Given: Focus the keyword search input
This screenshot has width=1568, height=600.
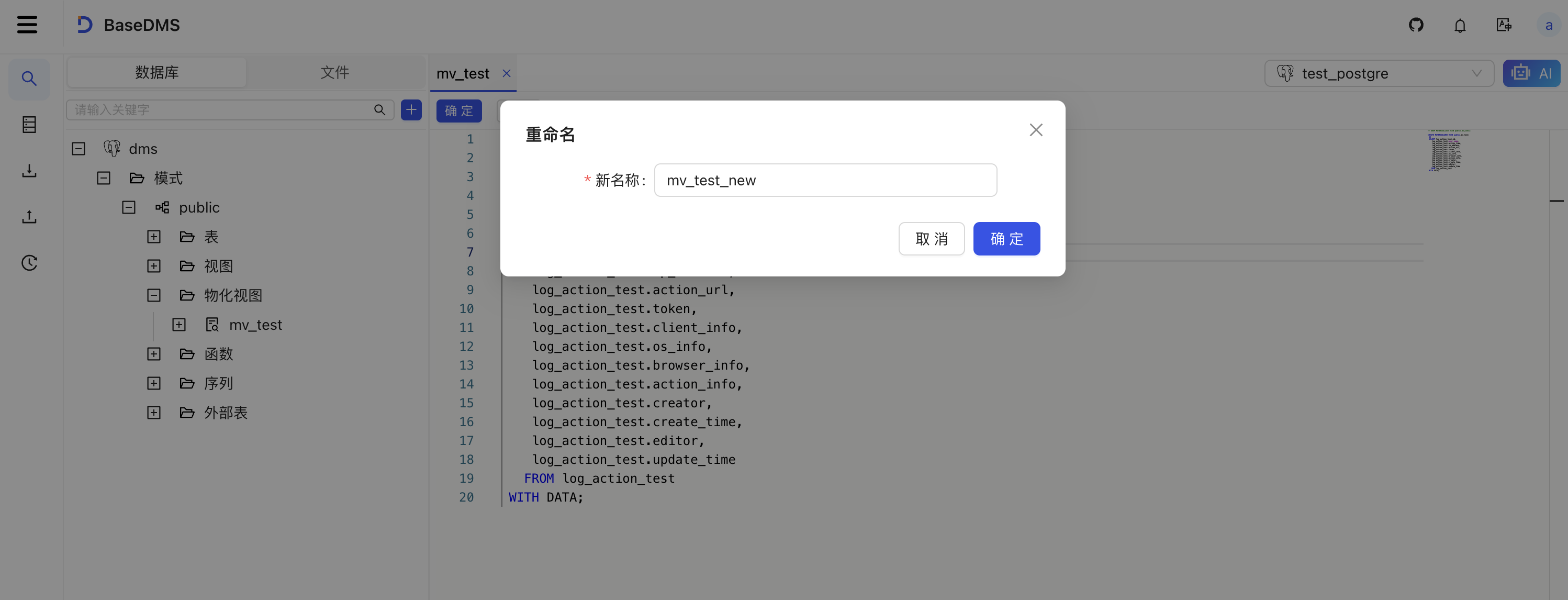Looking at the screenshot, I should pos(230,109).
